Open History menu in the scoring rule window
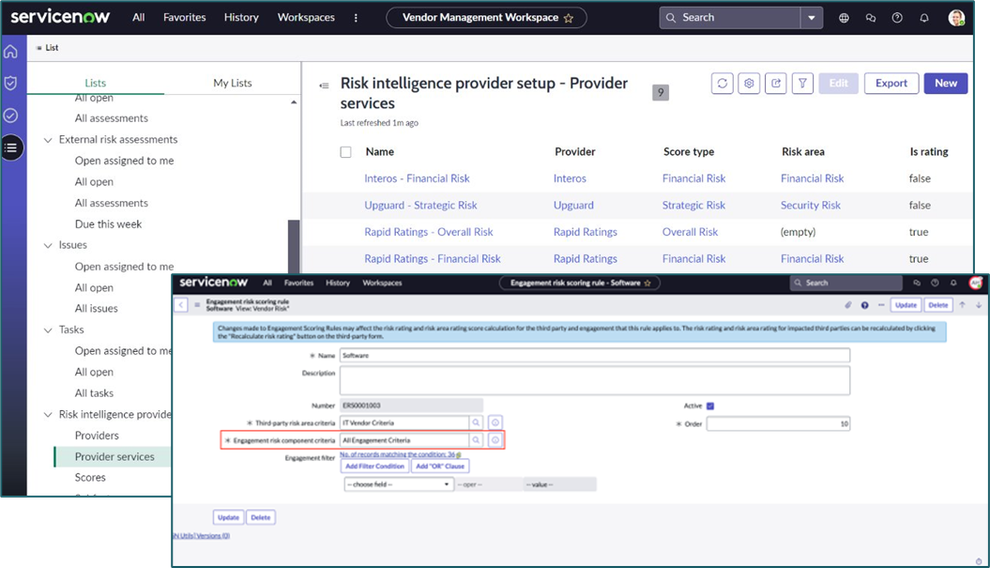The height and width of the screenshot is (568, 990). (338, 283)
